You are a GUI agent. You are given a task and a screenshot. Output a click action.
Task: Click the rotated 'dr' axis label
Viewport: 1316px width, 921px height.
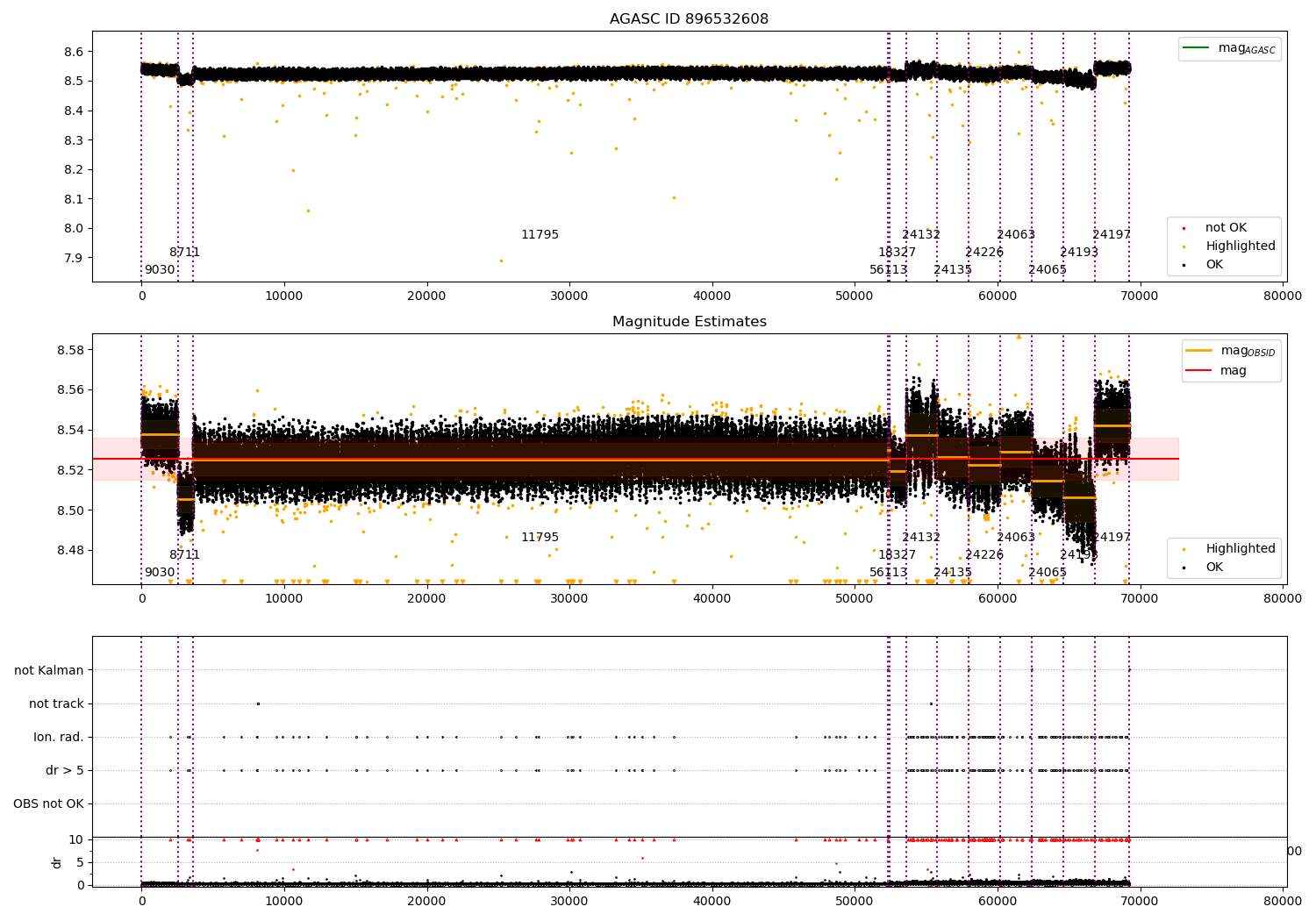pyautogui.click(x=57, y=862)
